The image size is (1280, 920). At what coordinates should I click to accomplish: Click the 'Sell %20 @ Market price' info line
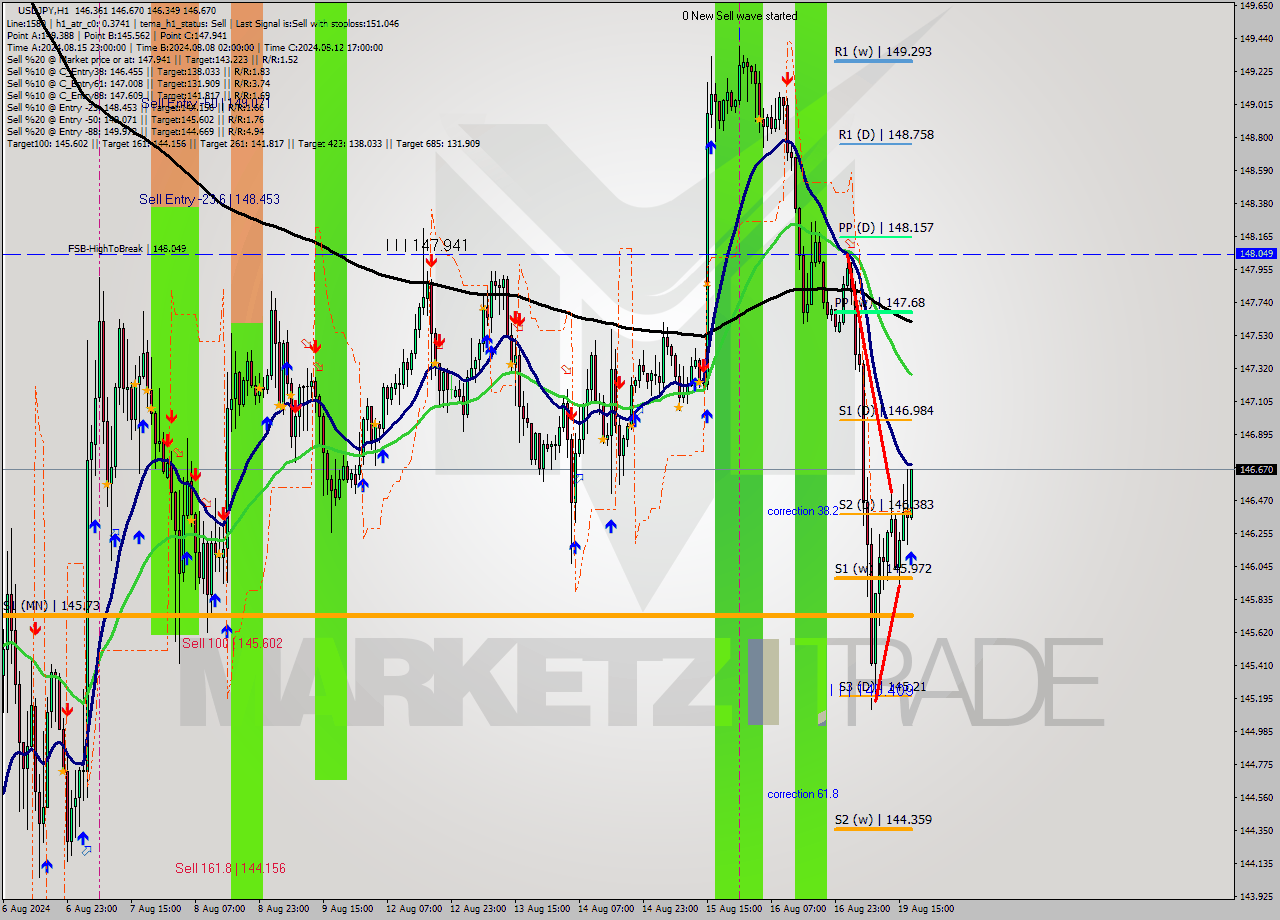[x=152, y=59]
